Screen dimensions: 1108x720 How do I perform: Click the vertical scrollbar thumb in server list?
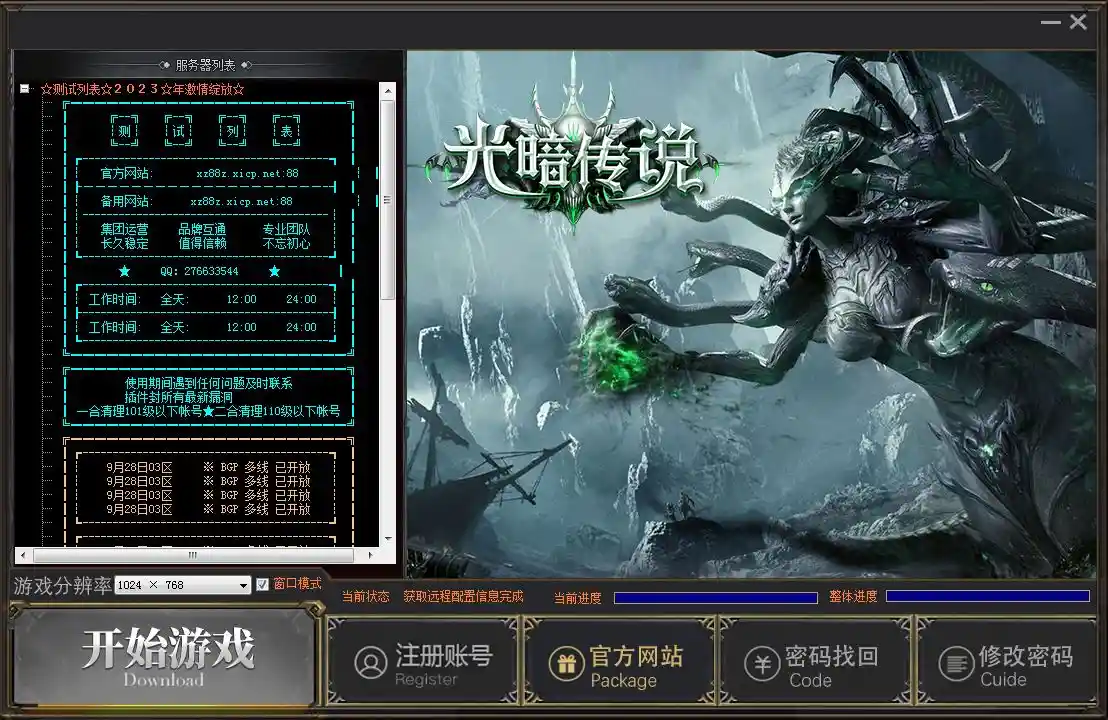click(x=388, y=199)
